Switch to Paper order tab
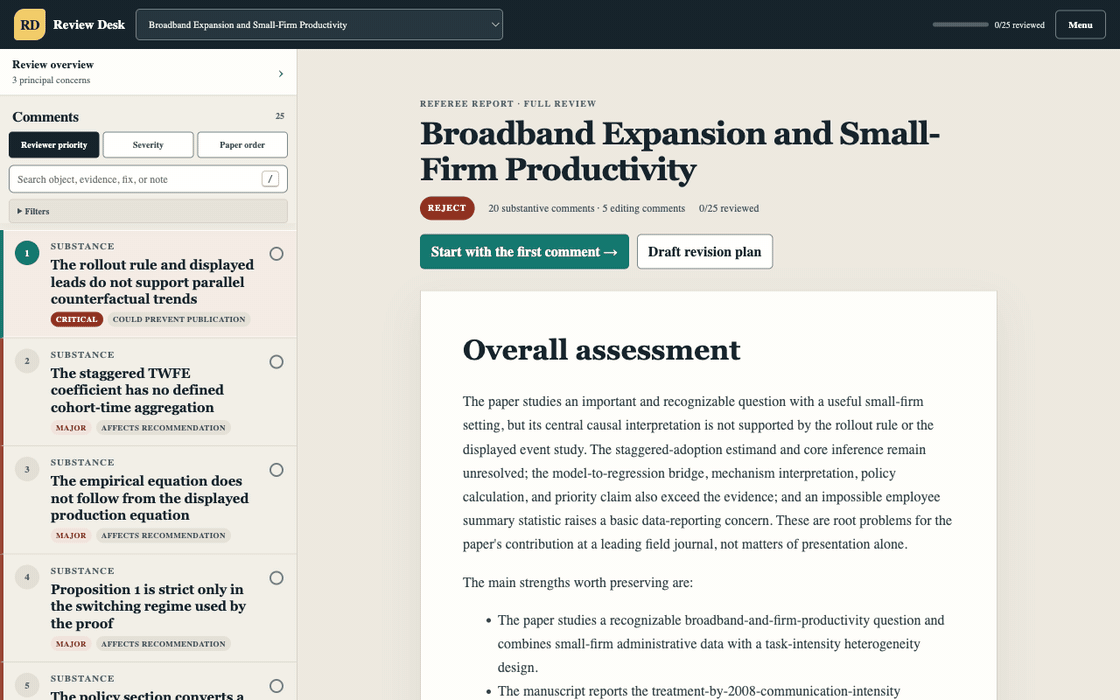 242,145
